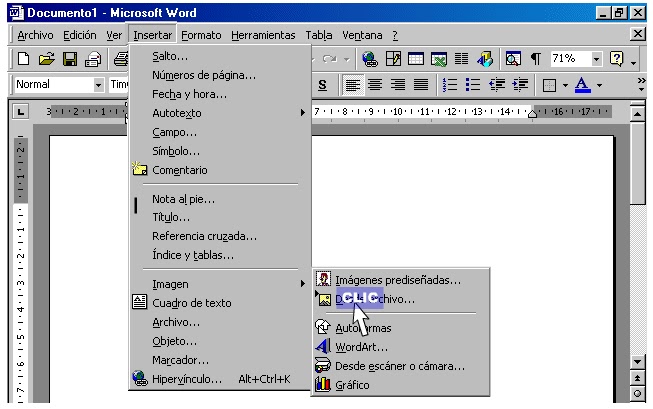Viewport: 653px width, 409px height.
Task: Click the Insert Table toolbar icon
Action: click(x=416, y=59)
